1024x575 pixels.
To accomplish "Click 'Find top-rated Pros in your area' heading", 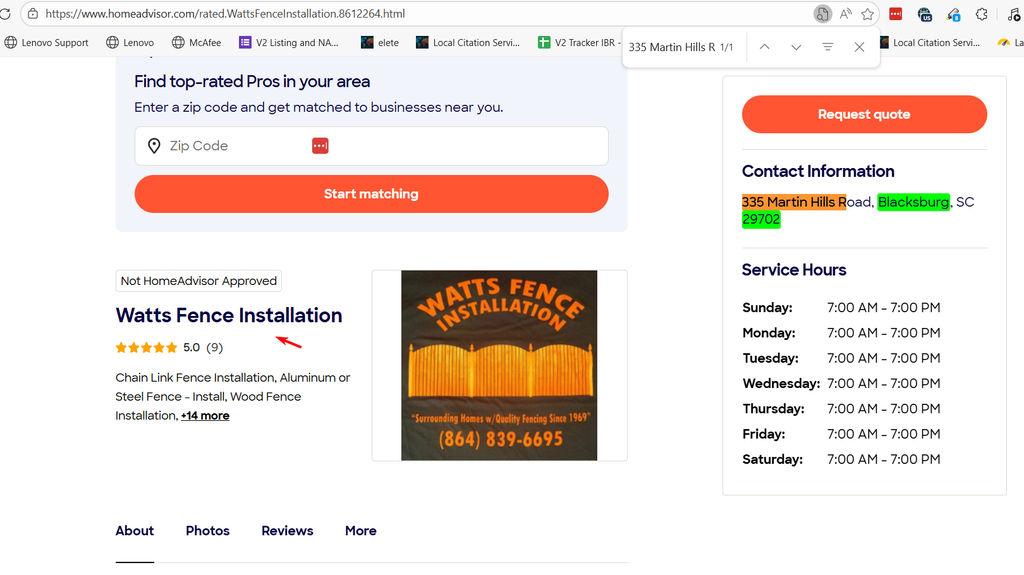I will 252,82.
